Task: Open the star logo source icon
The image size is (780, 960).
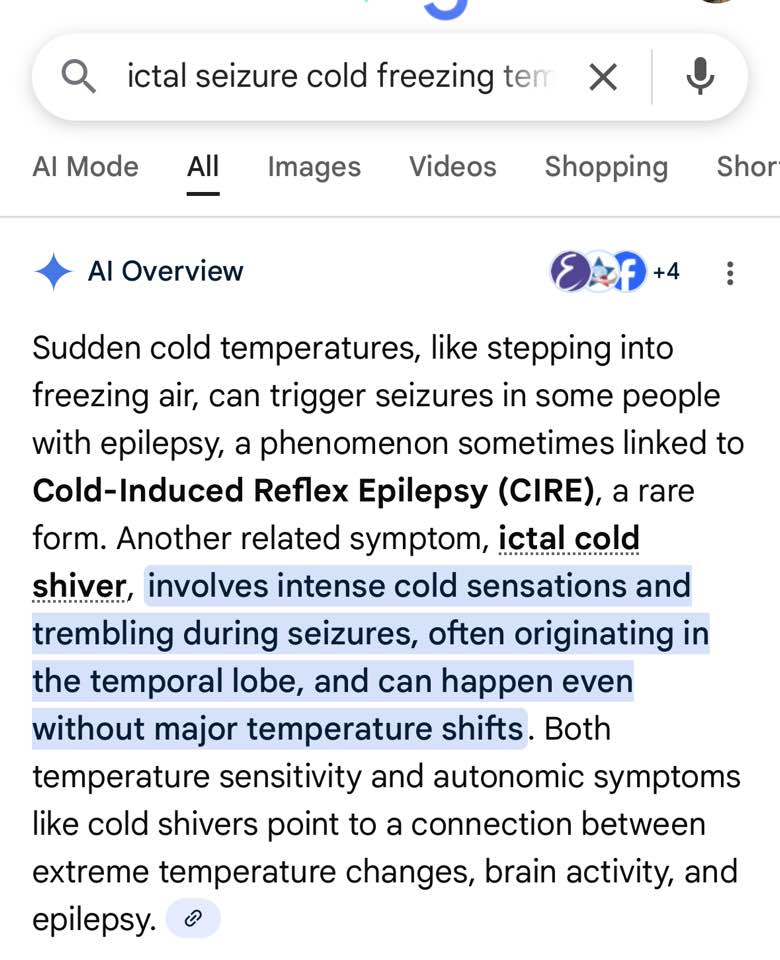Action: tap(601, 271)
